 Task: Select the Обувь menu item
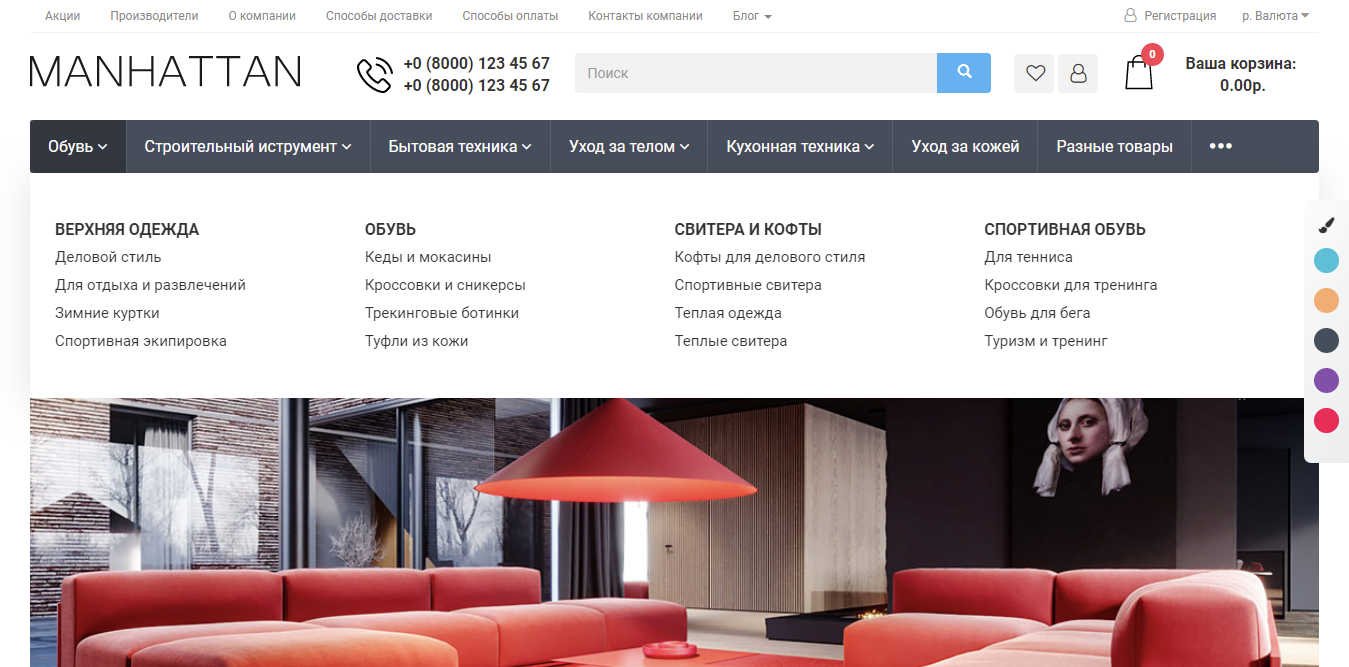click(71, 146)
